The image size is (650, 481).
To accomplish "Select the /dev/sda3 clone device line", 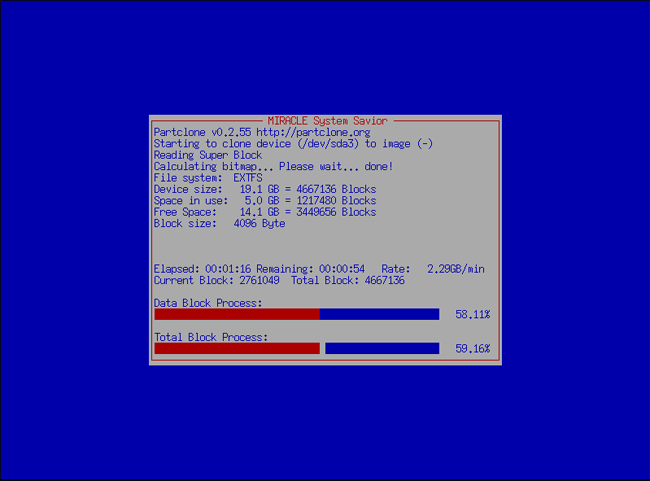I will (x=293, y=144).
